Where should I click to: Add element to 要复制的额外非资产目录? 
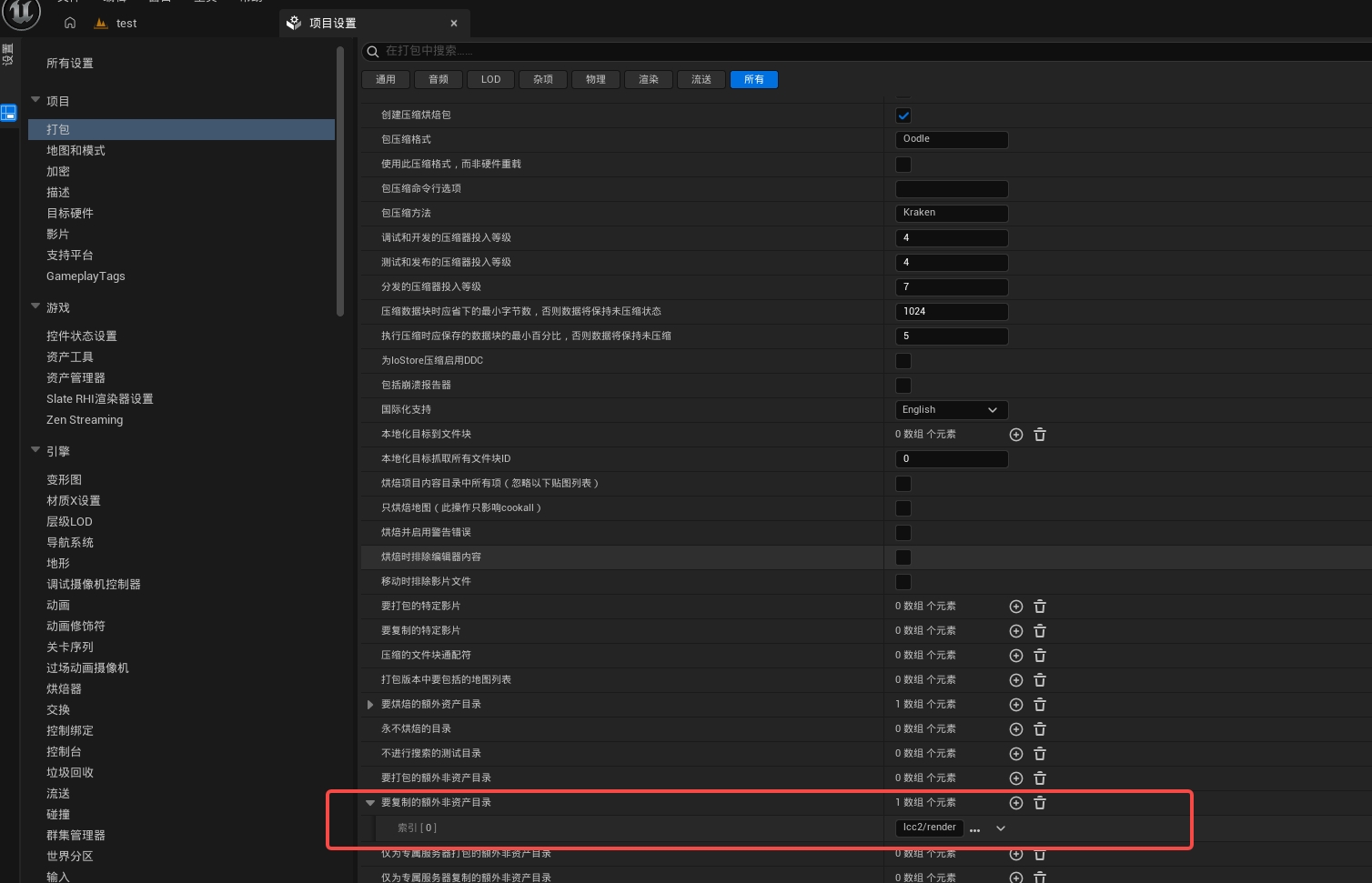(1016, 803)
